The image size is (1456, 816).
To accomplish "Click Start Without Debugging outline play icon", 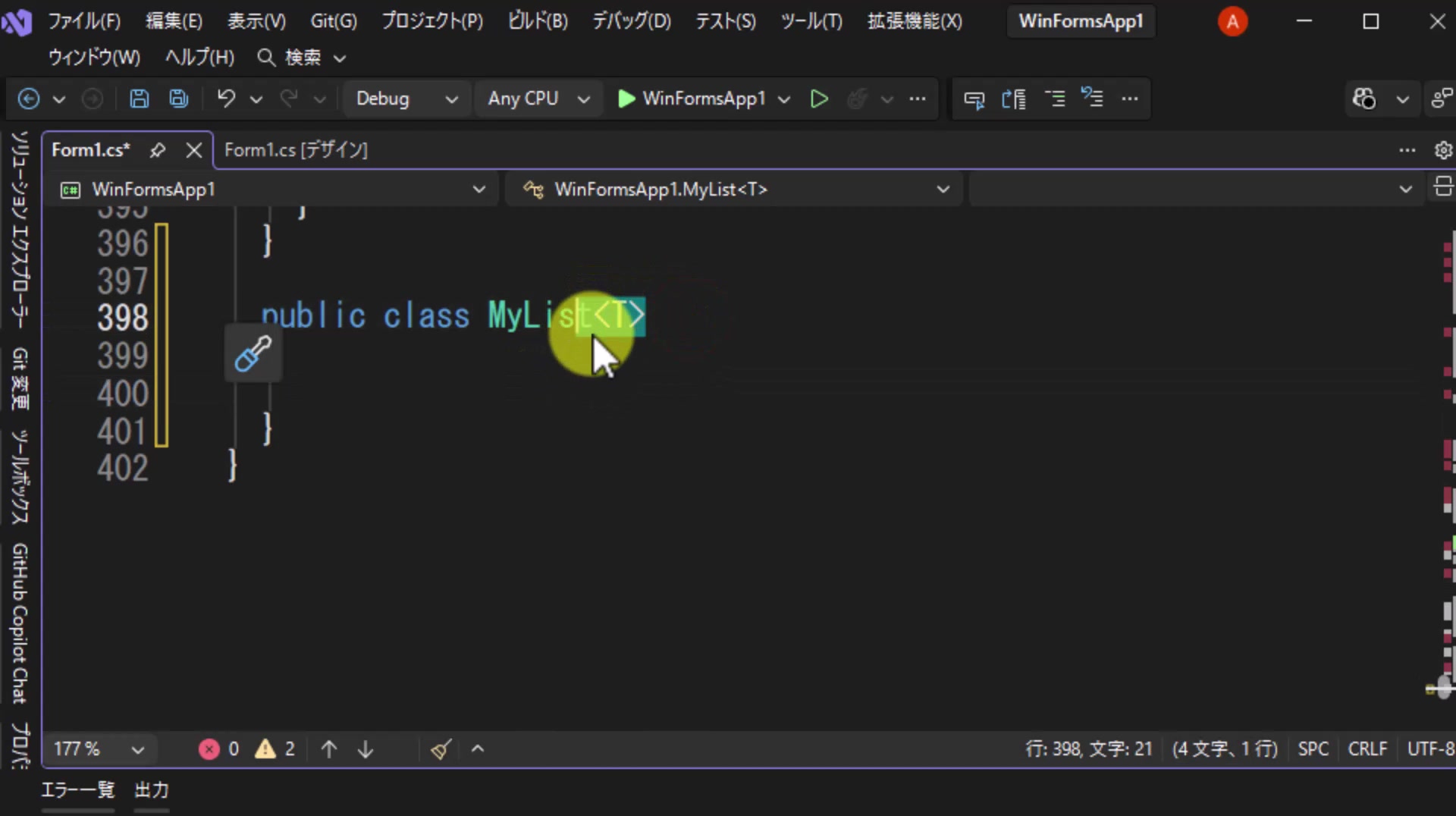I will pos(819,99).
